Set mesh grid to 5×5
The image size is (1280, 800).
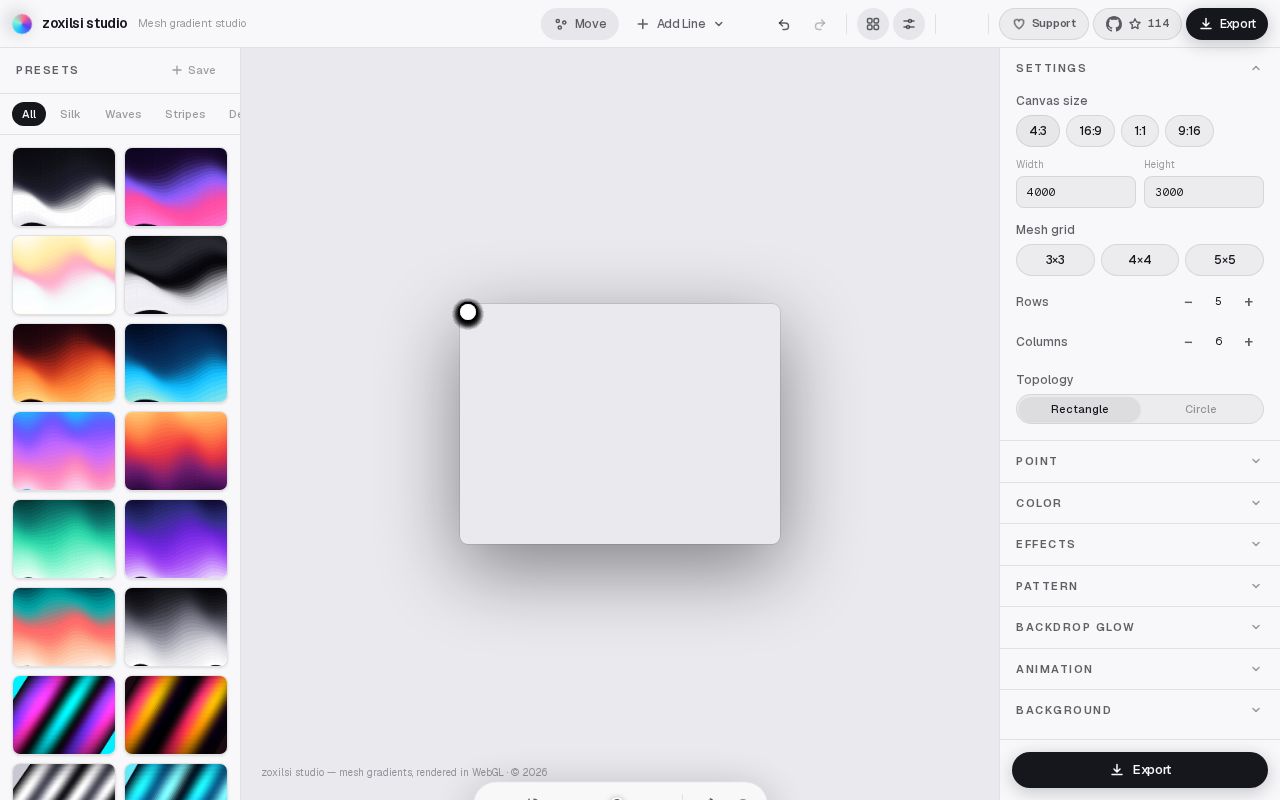click(1224, 260)
